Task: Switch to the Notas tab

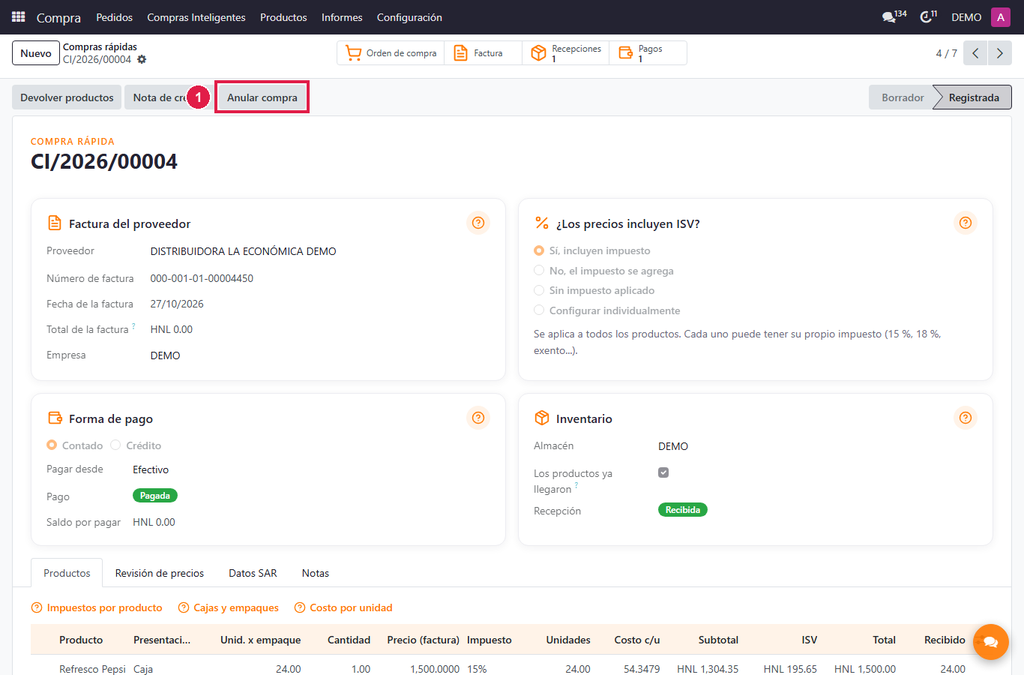Action: (315, 573)
